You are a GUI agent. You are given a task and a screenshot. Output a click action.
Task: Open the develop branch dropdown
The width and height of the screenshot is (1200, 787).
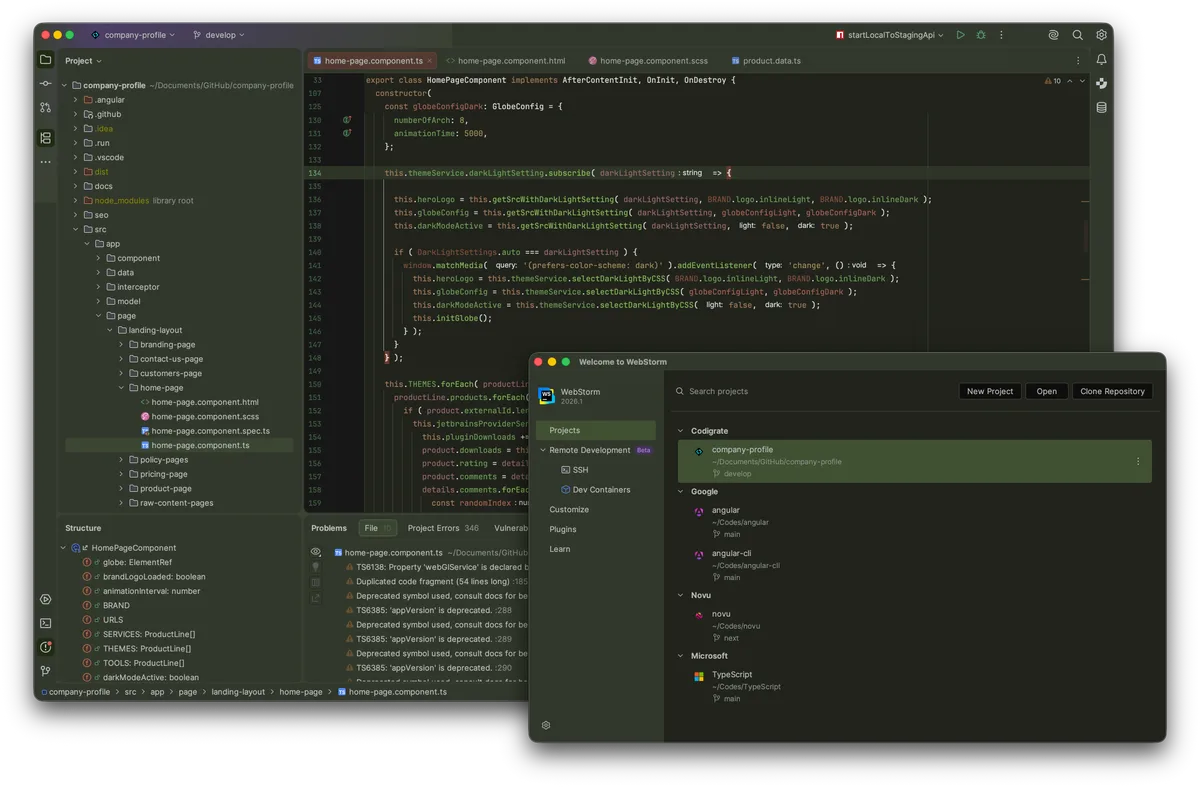click(x=218, y=35)
